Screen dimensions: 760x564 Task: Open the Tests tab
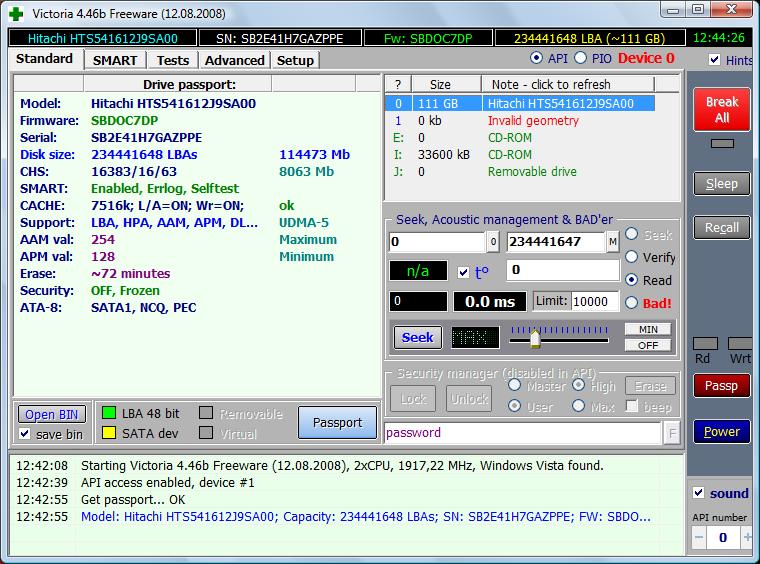pyautogui.click(x=173, y=61)
